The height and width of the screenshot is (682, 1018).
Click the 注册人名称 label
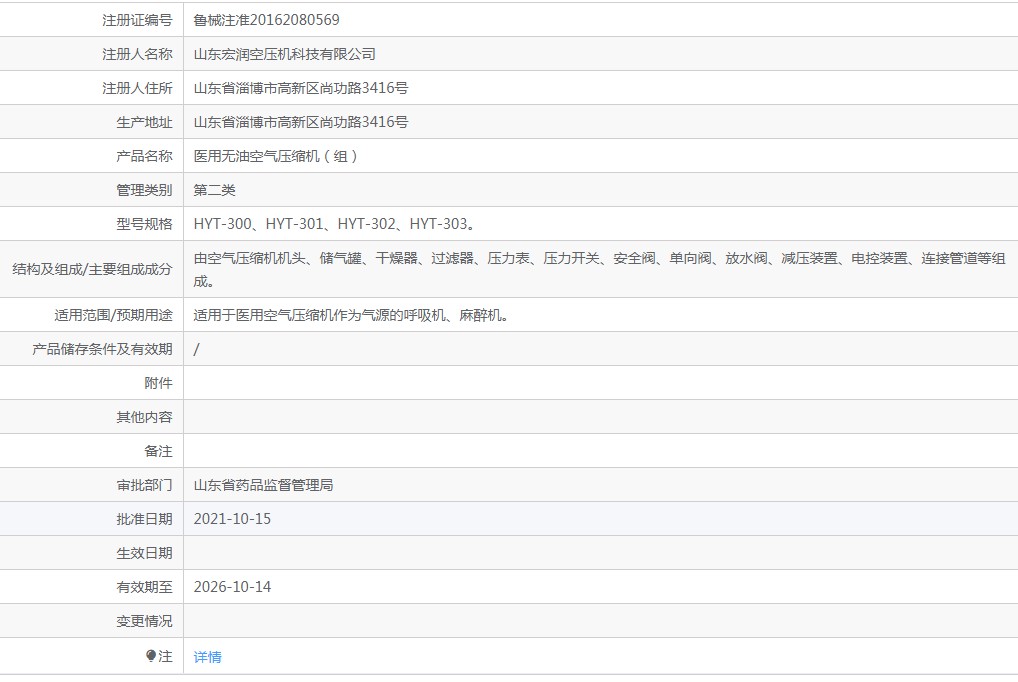[137, 54]
